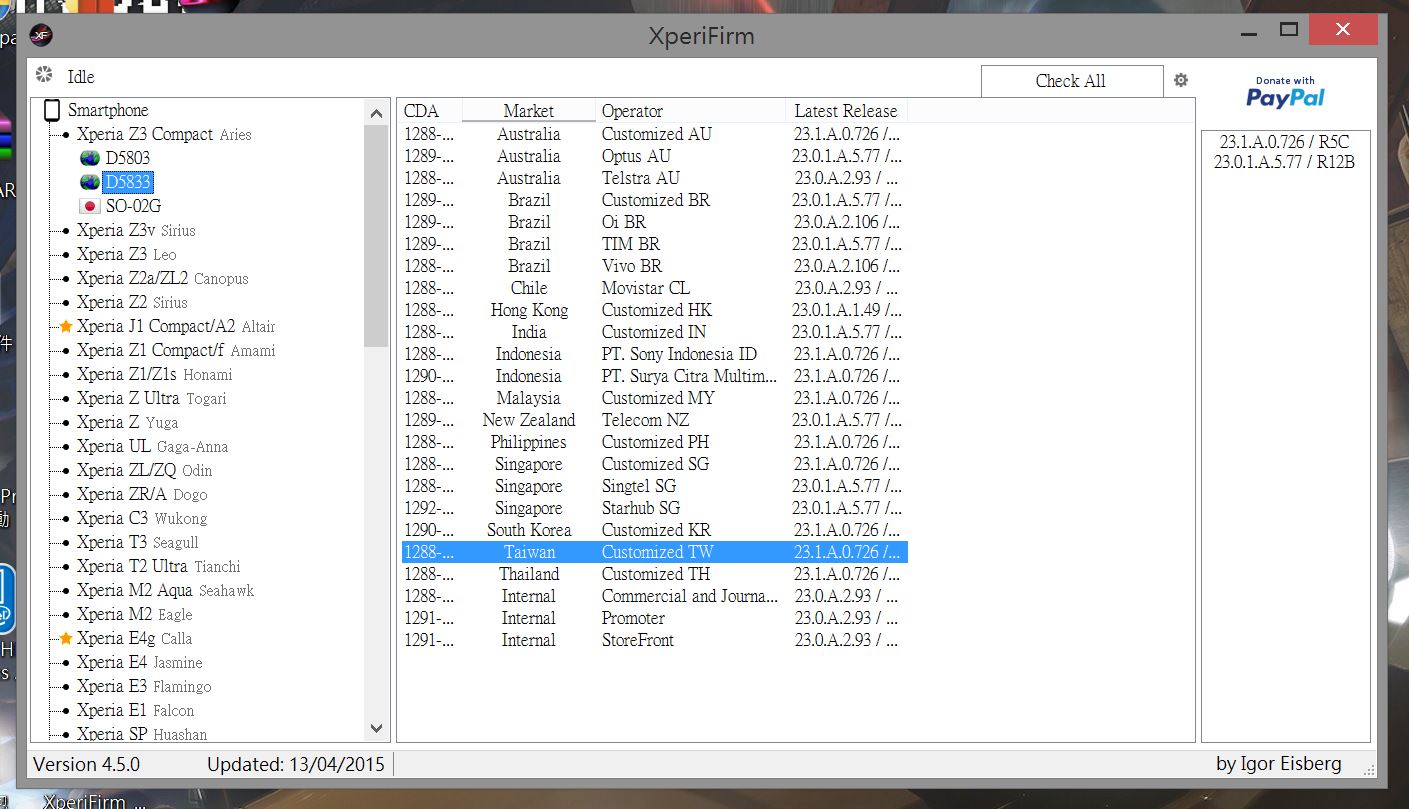
Task: Collapse the Xperia Z3 Compact Aries node
Action: pyautogui.click(x=66, y=135)
